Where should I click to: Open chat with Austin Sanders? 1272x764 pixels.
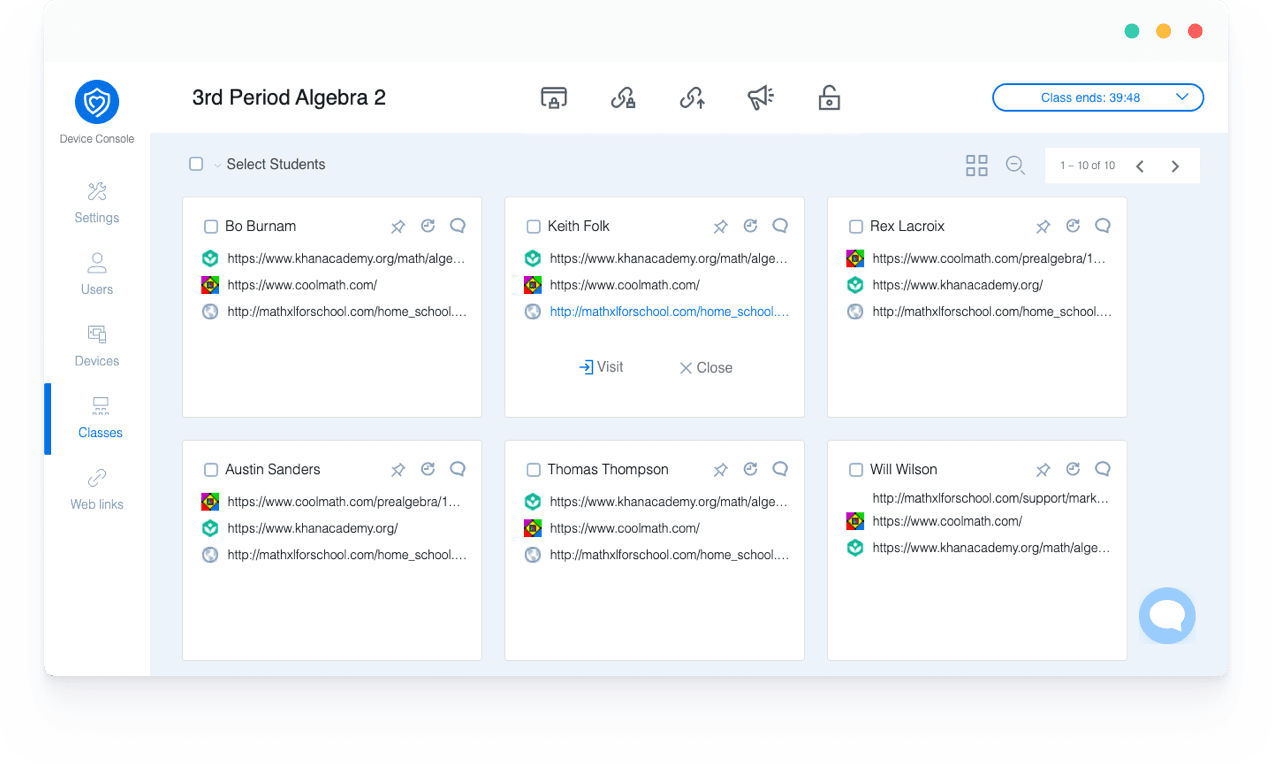[458, 469]
